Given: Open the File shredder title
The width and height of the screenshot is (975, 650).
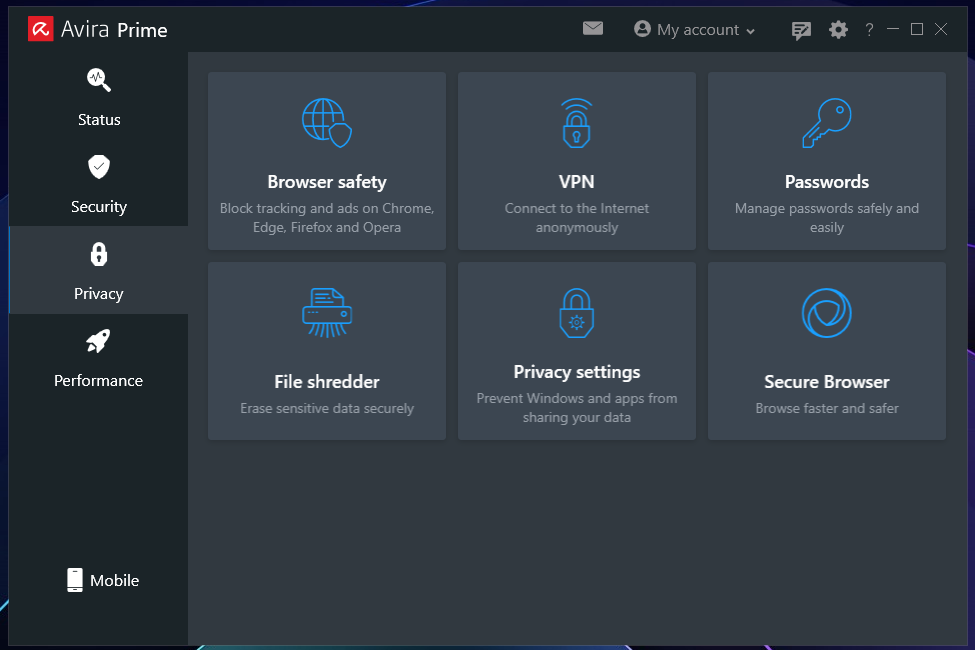Looking at the screenshot, I should pyautogui.click(x=327, y=381).
